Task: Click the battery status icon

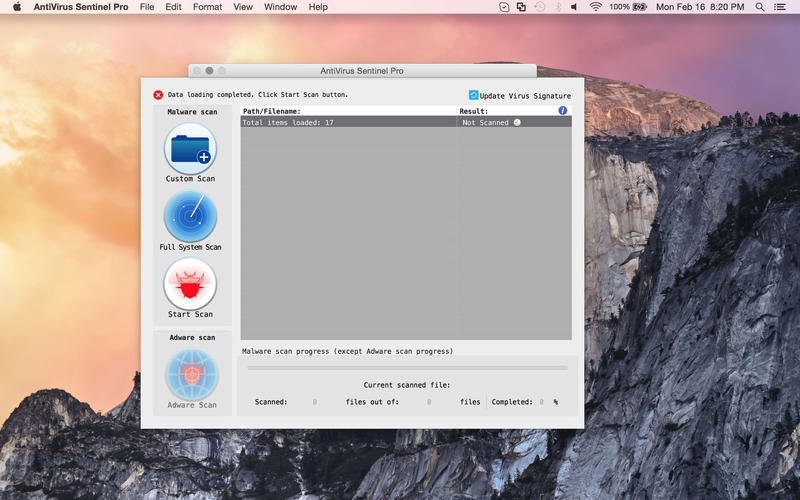Action: click(x=639, y=7)
